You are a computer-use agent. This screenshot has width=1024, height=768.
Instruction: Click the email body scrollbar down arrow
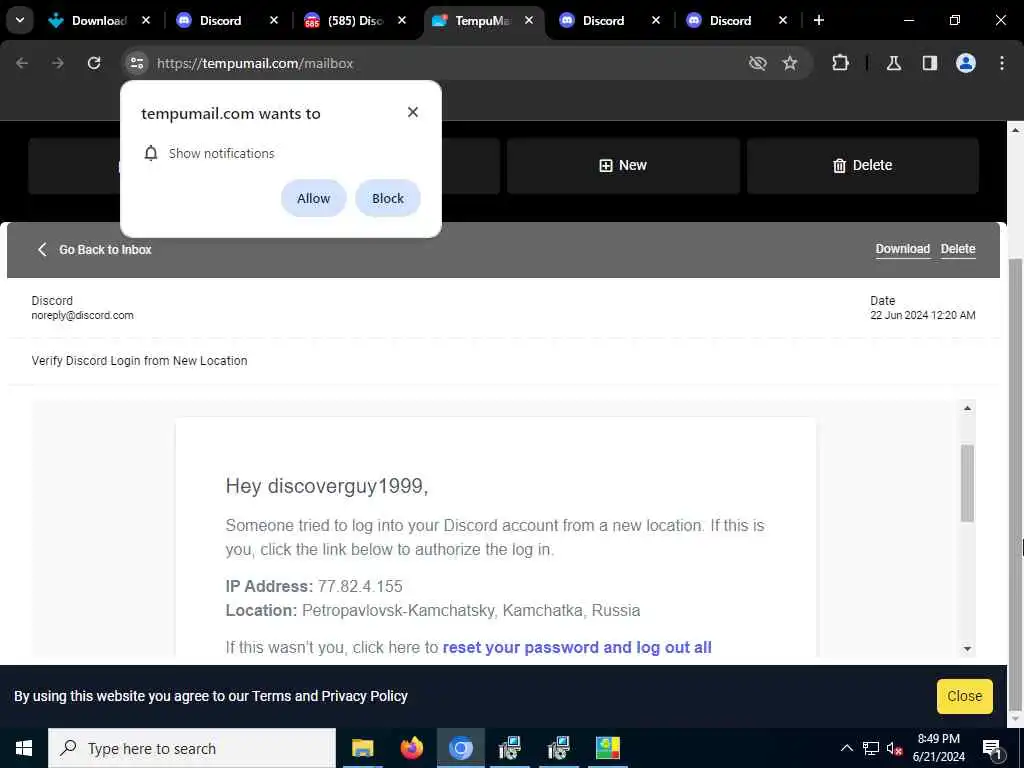[967, 648]
